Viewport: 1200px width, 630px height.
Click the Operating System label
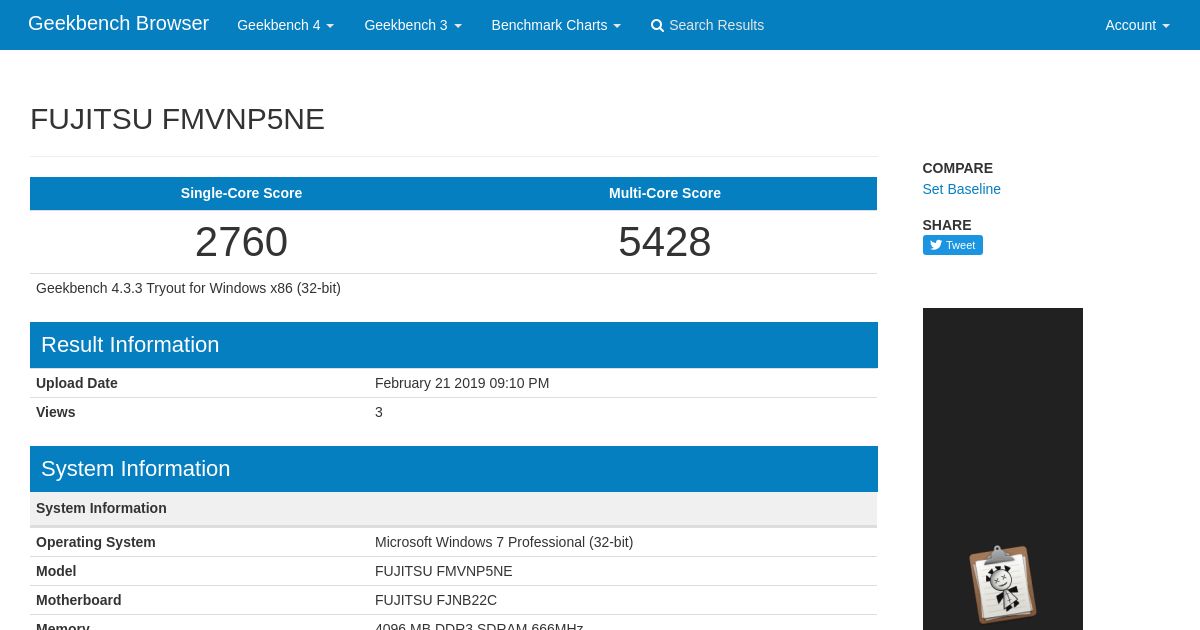point(96,542)
